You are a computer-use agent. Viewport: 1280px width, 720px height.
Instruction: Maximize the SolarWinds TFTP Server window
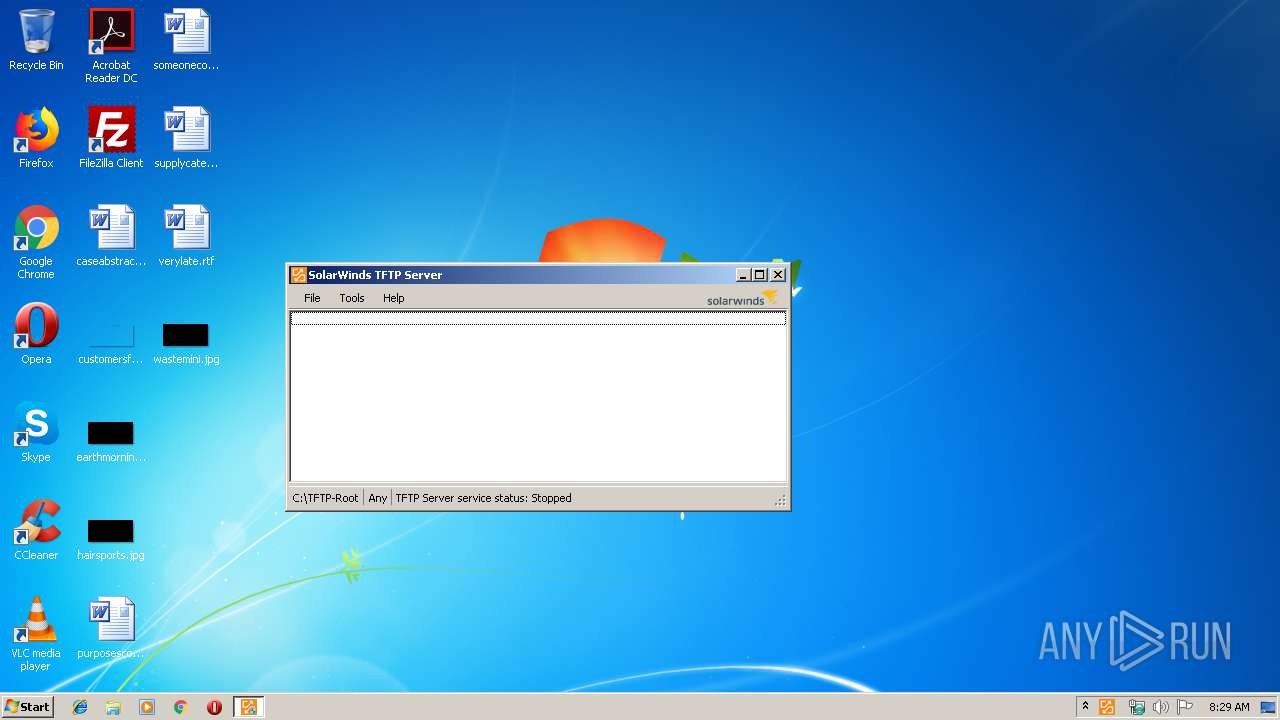pyautogui.click(x=760, y=275)
